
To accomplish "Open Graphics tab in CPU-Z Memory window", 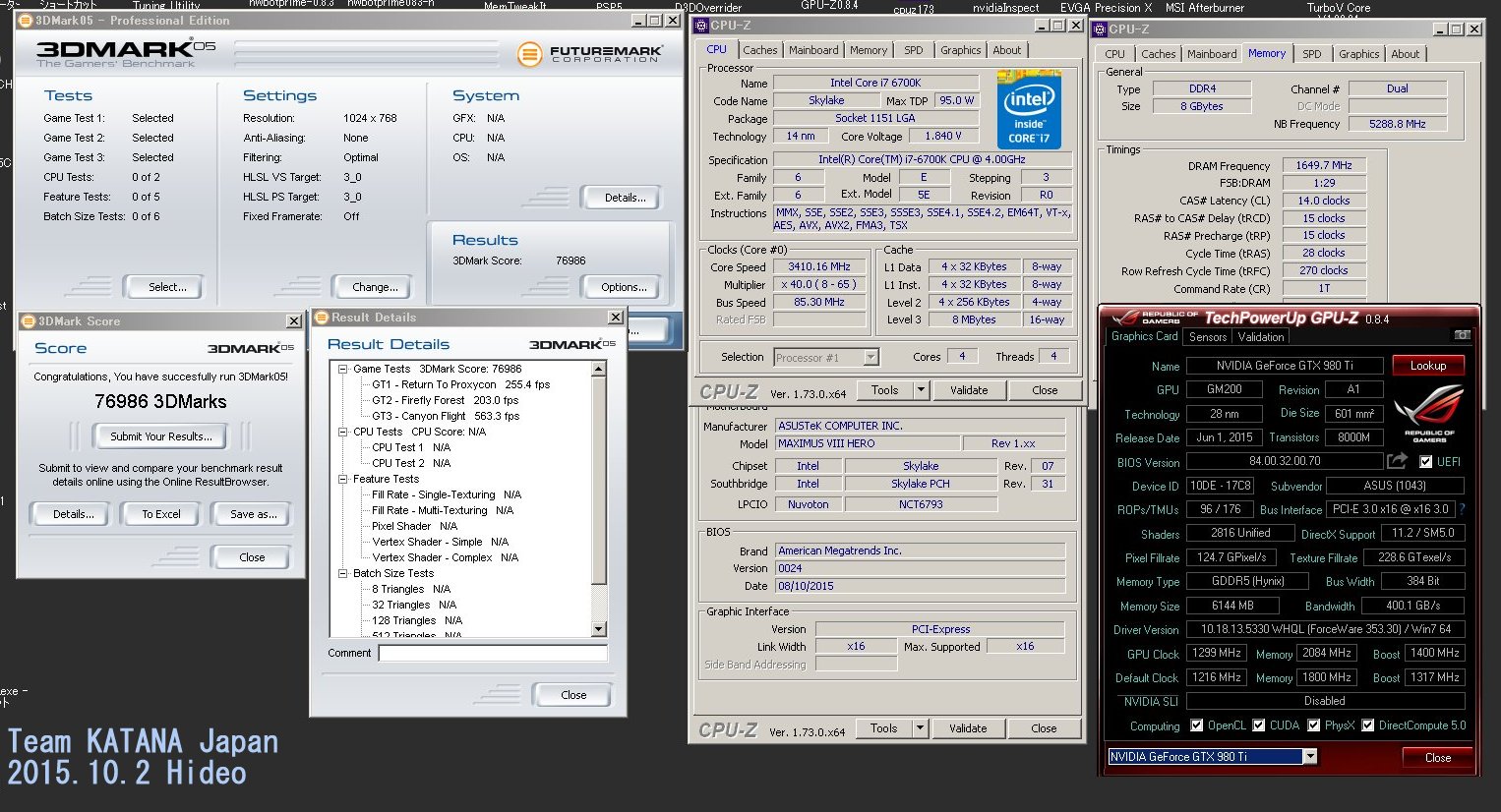I will pyautogui.click(x=1358, y=54).
